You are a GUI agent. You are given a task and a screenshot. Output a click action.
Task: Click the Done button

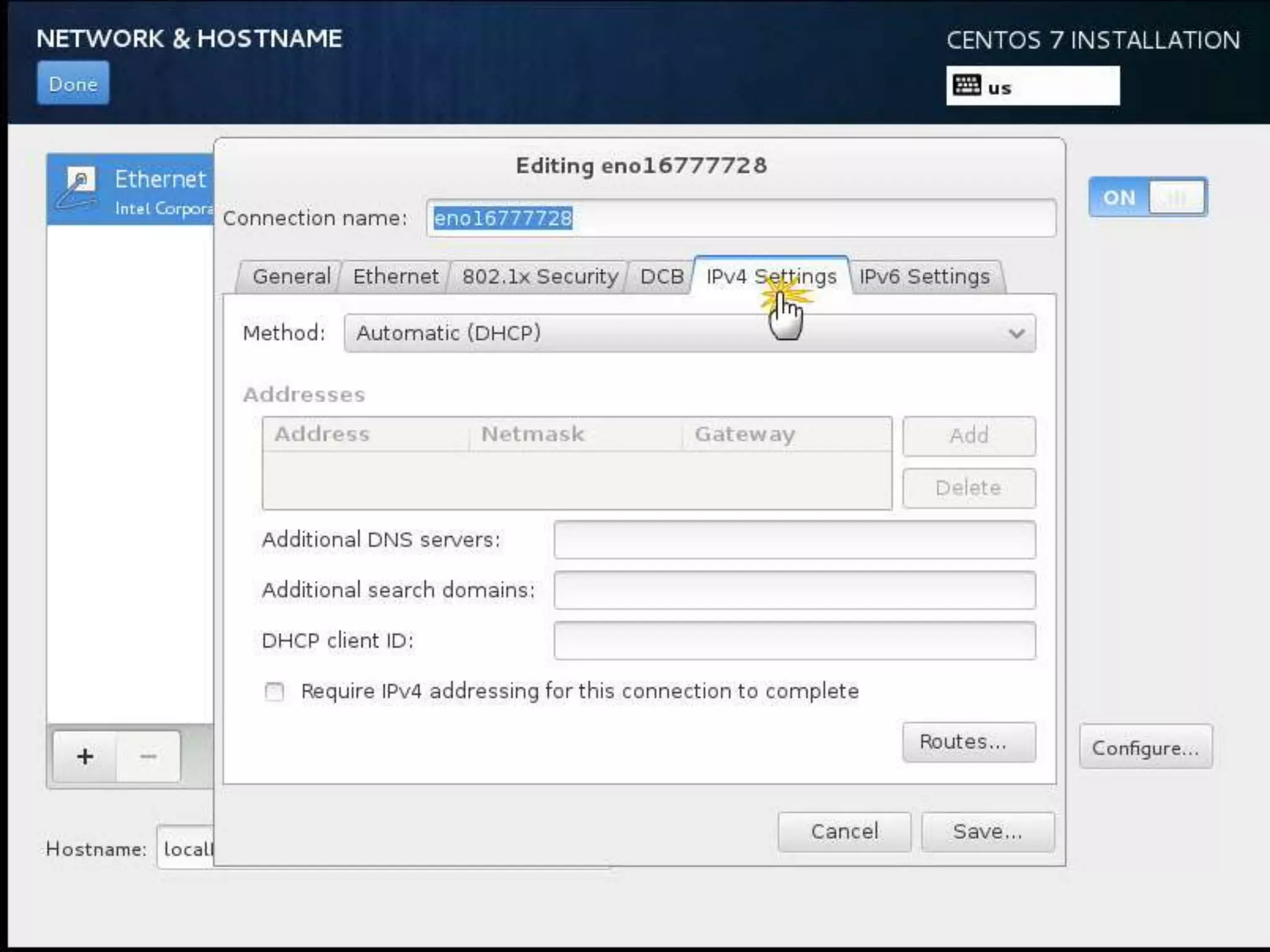coord(73,83)
